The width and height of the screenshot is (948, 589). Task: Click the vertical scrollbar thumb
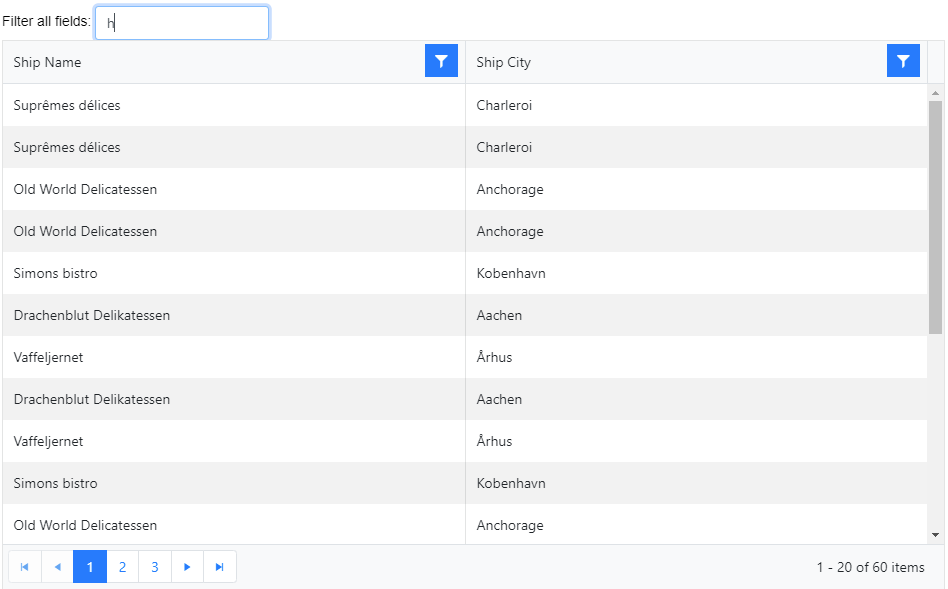point(936,215)
